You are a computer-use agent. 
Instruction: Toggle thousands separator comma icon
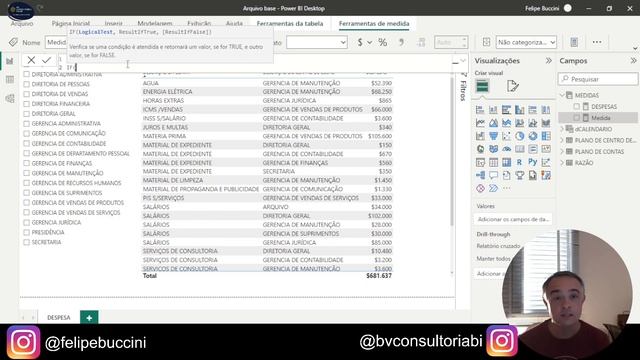click(x=402, y=42)
